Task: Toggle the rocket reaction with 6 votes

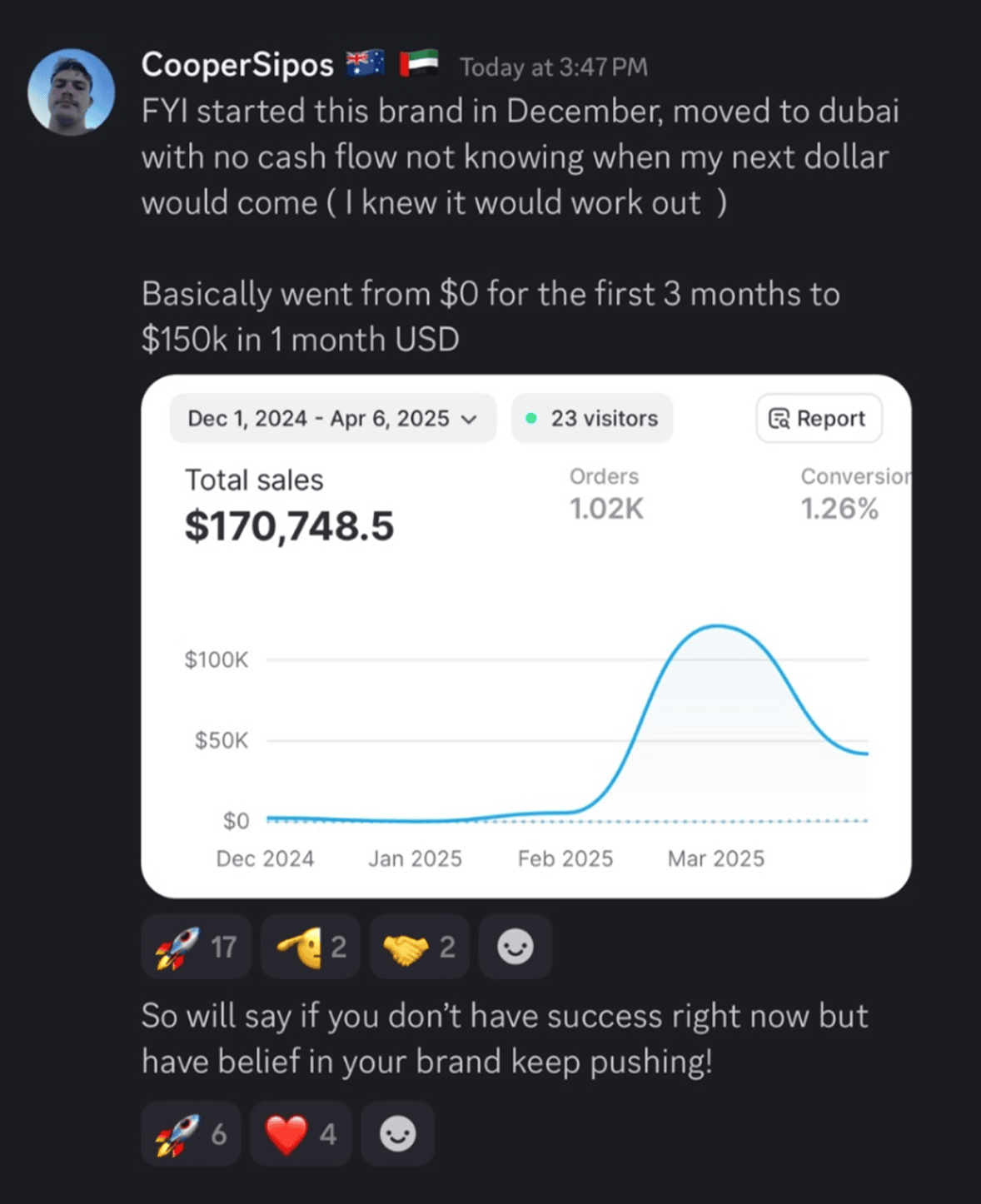Action: [191, 1134]
